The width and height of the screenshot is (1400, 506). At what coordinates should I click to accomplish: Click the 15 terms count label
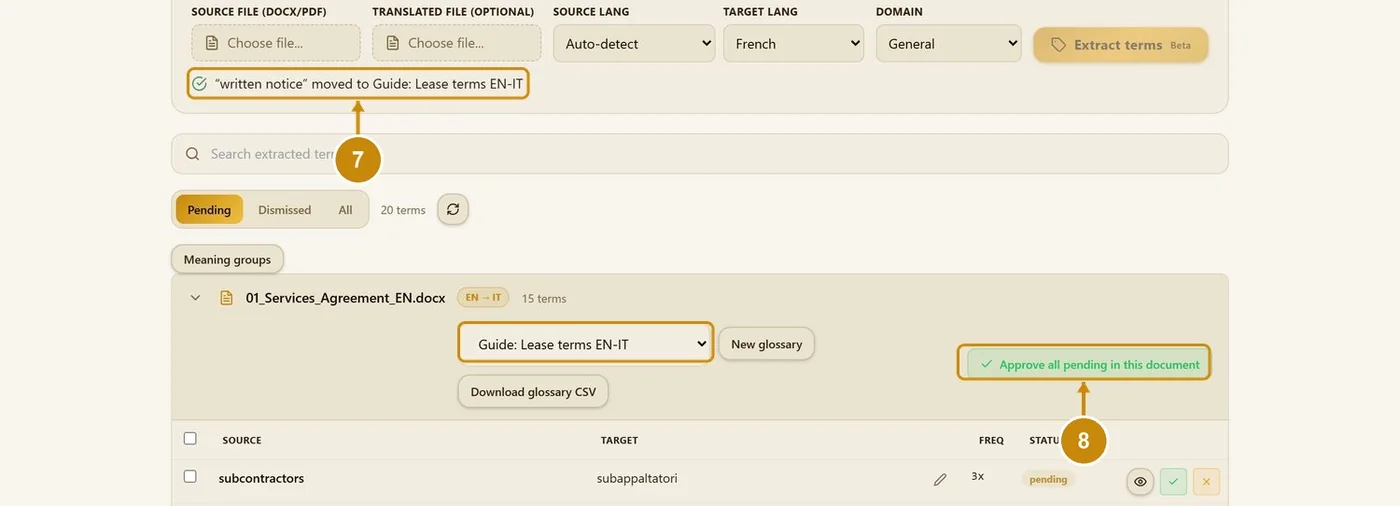click(544, 298)
